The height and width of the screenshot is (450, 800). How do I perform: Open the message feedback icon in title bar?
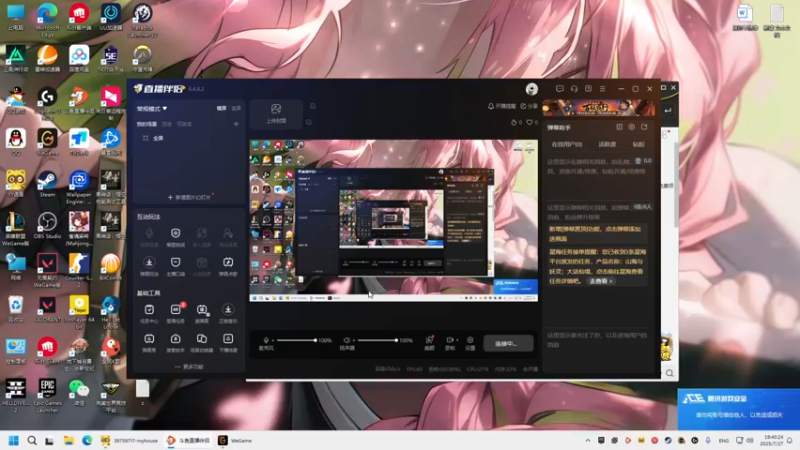560,88
